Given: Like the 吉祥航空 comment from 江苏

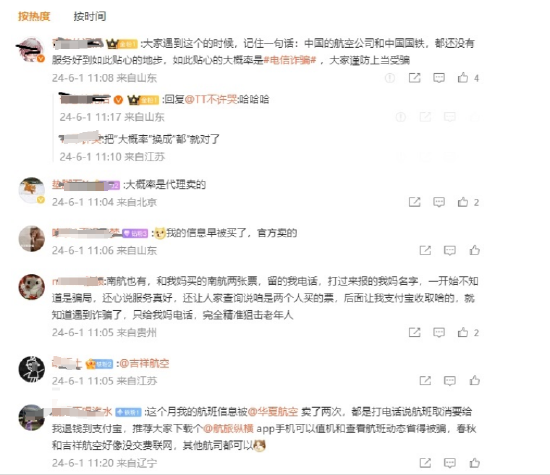Looking at the screenshot, I should [475, 380].
